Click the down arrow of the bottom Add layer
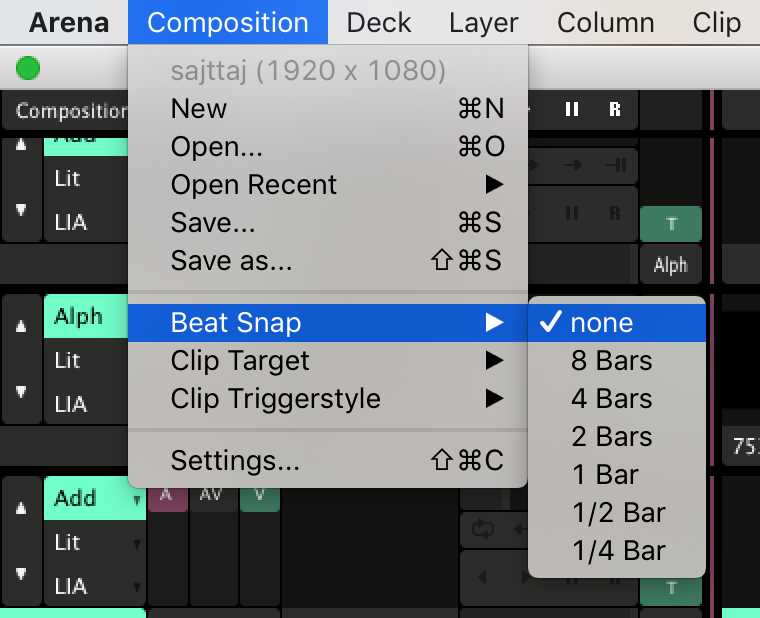 [22, 574]
